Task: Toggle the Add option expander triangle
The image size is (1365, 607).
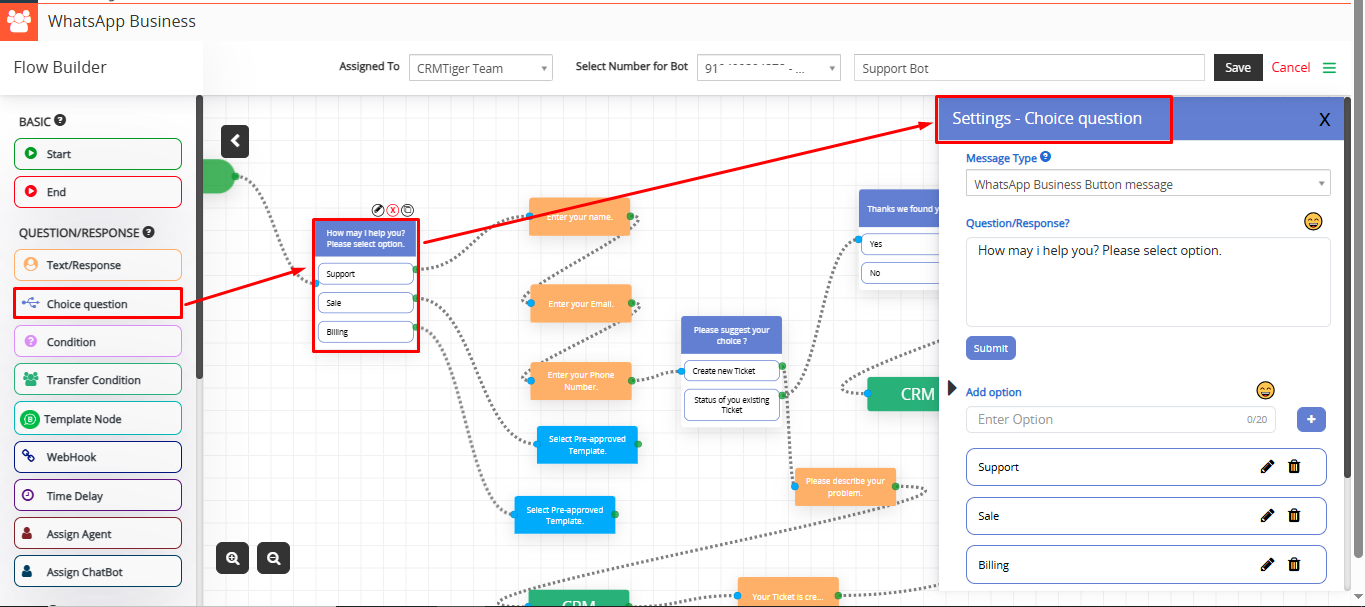Action: click(x=952, y=388)
